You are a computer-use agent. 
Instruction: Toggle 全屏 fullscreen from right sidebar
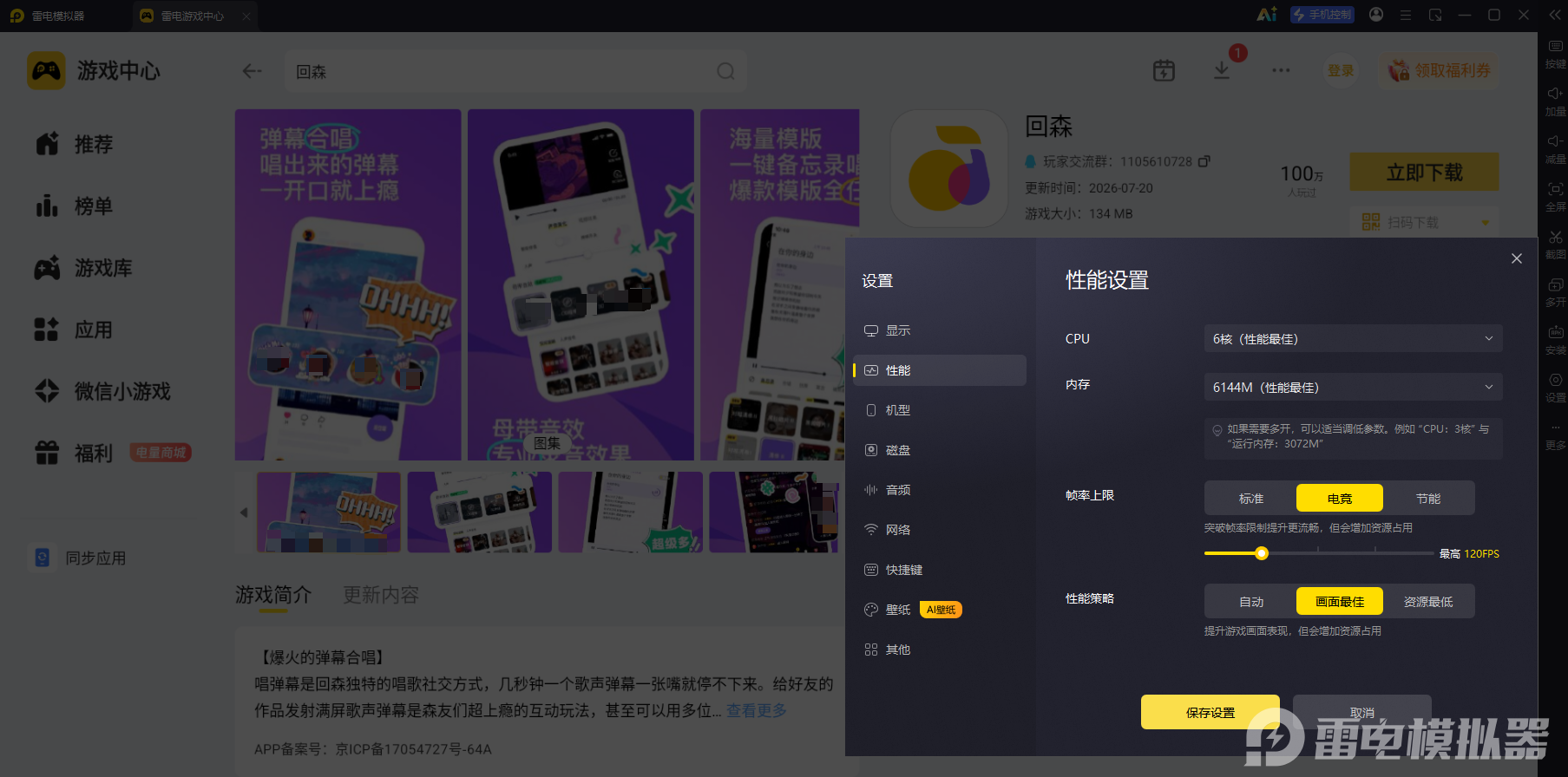[1555, 196]
